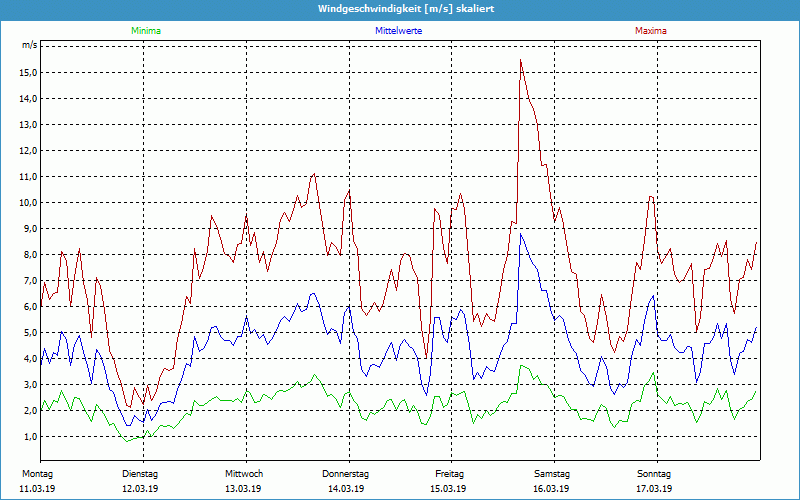Viewport: 800px width, 500px height.
Task: Click the 4,0 y-axis value
Action: click(x=30, y=359)
